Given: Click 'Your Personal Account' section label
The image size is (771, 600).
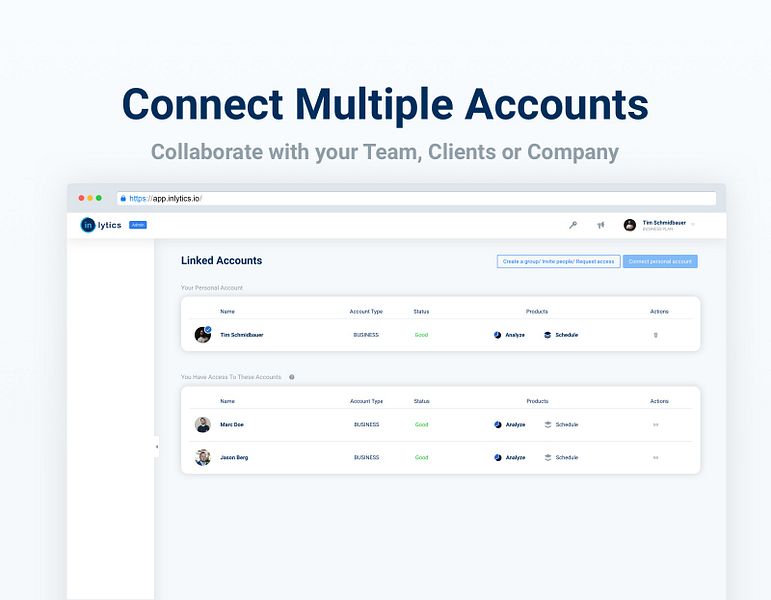Looking at the screenshot, I should [x=211, y=288].
